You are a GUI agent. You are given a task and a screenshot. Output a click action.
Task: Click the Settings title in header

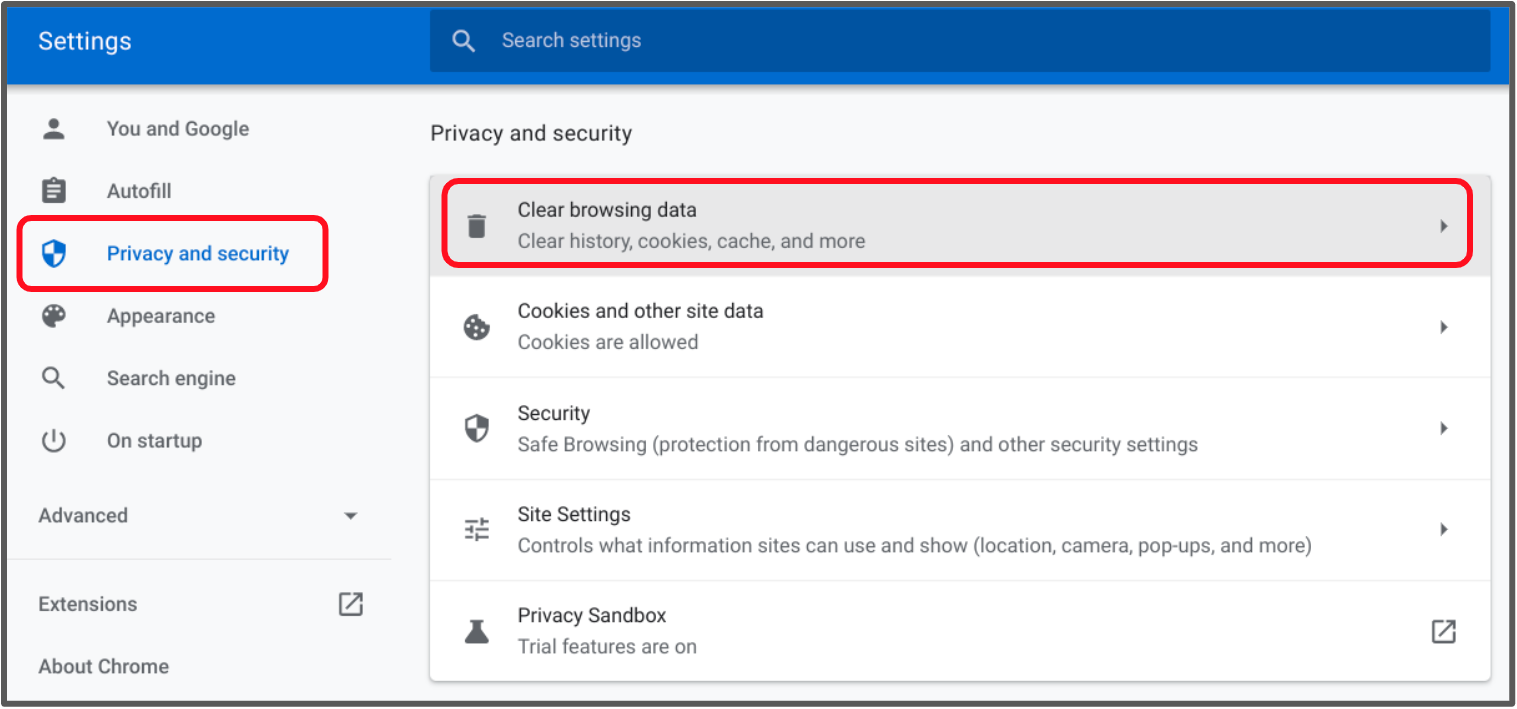click(x=85, y=41)
